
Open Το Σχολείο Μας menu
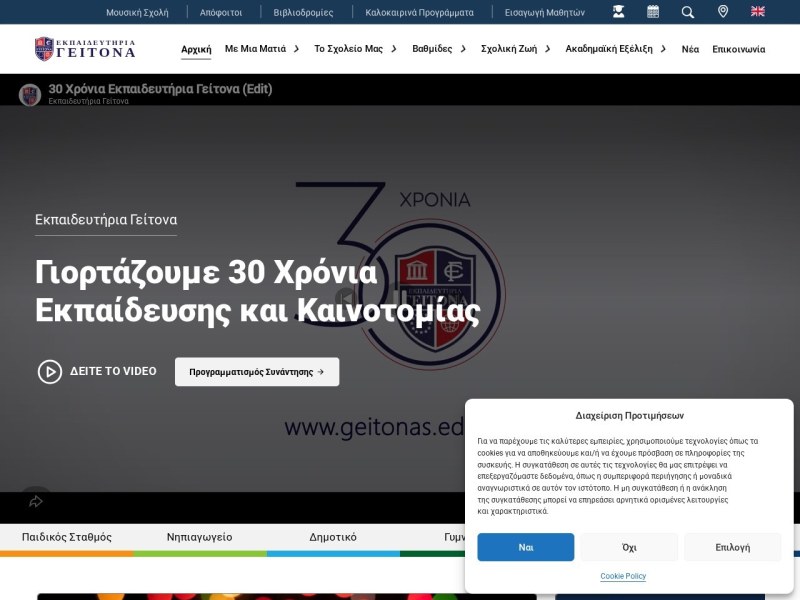[x=348, y=49]
